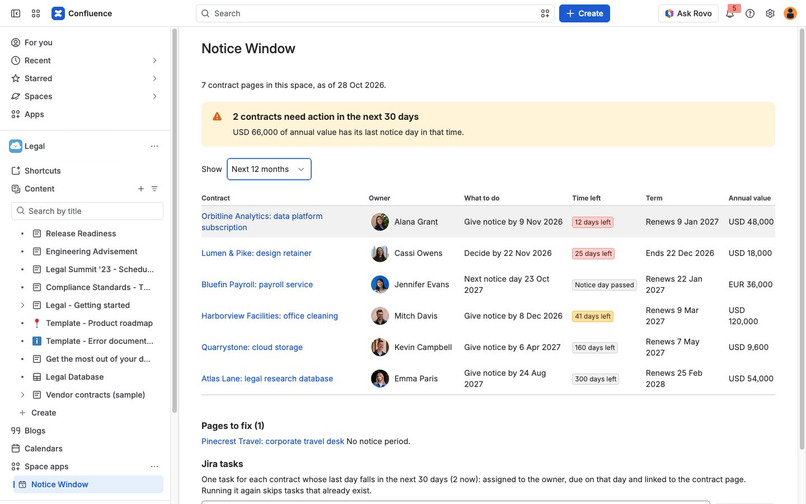Open Space apps section
Image resolution: width=806 pixels, height=504 pixels.
tap(46, 467)
